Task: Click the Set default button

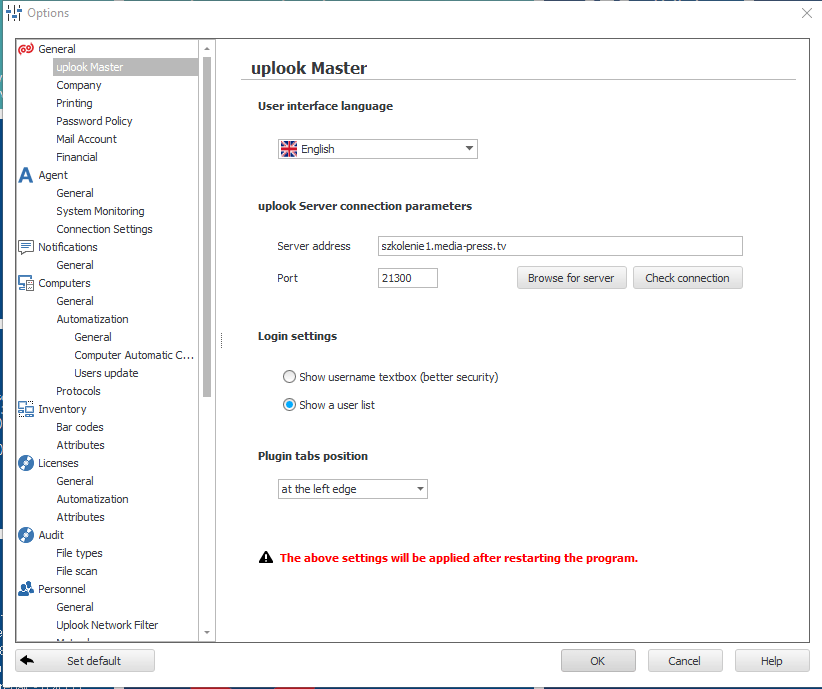Action: pyautogui.click(x=85, y=661)
